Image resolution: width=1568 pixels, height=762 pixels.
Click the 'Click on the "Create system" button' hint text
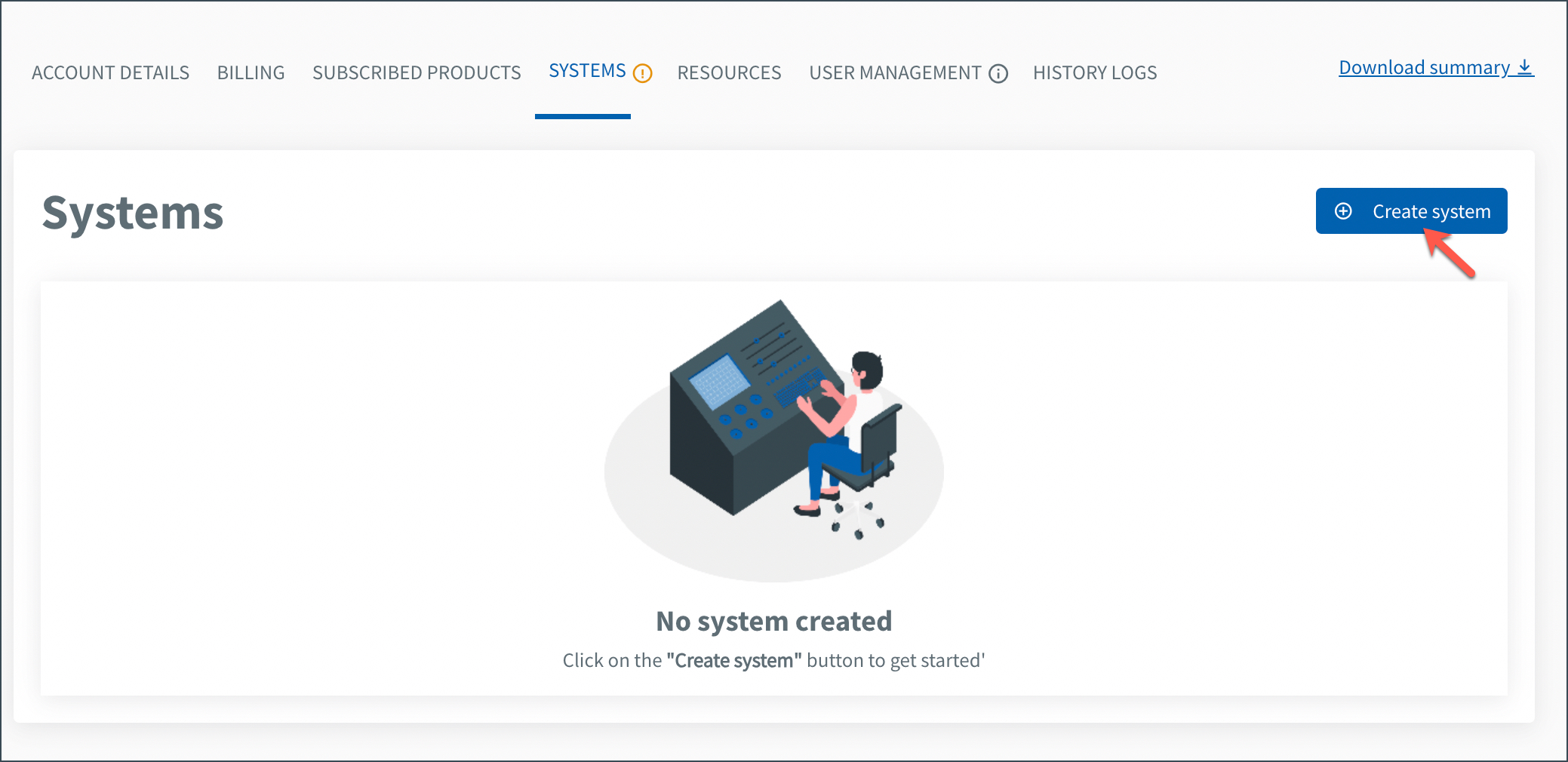pyautogui.click(x=774, y=660)
